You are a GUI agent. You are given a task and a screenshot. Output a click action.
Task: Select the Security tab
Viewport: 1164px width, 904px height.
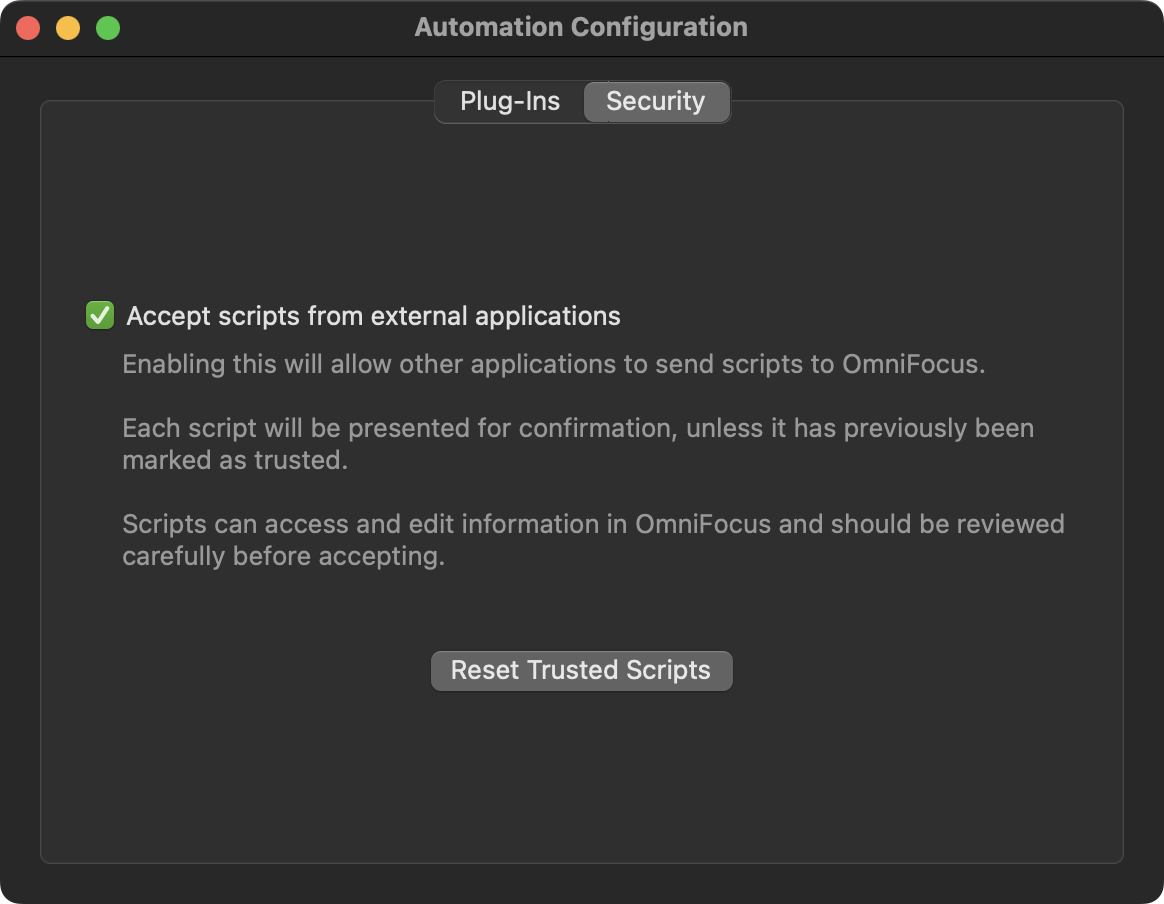click(656, 102)
